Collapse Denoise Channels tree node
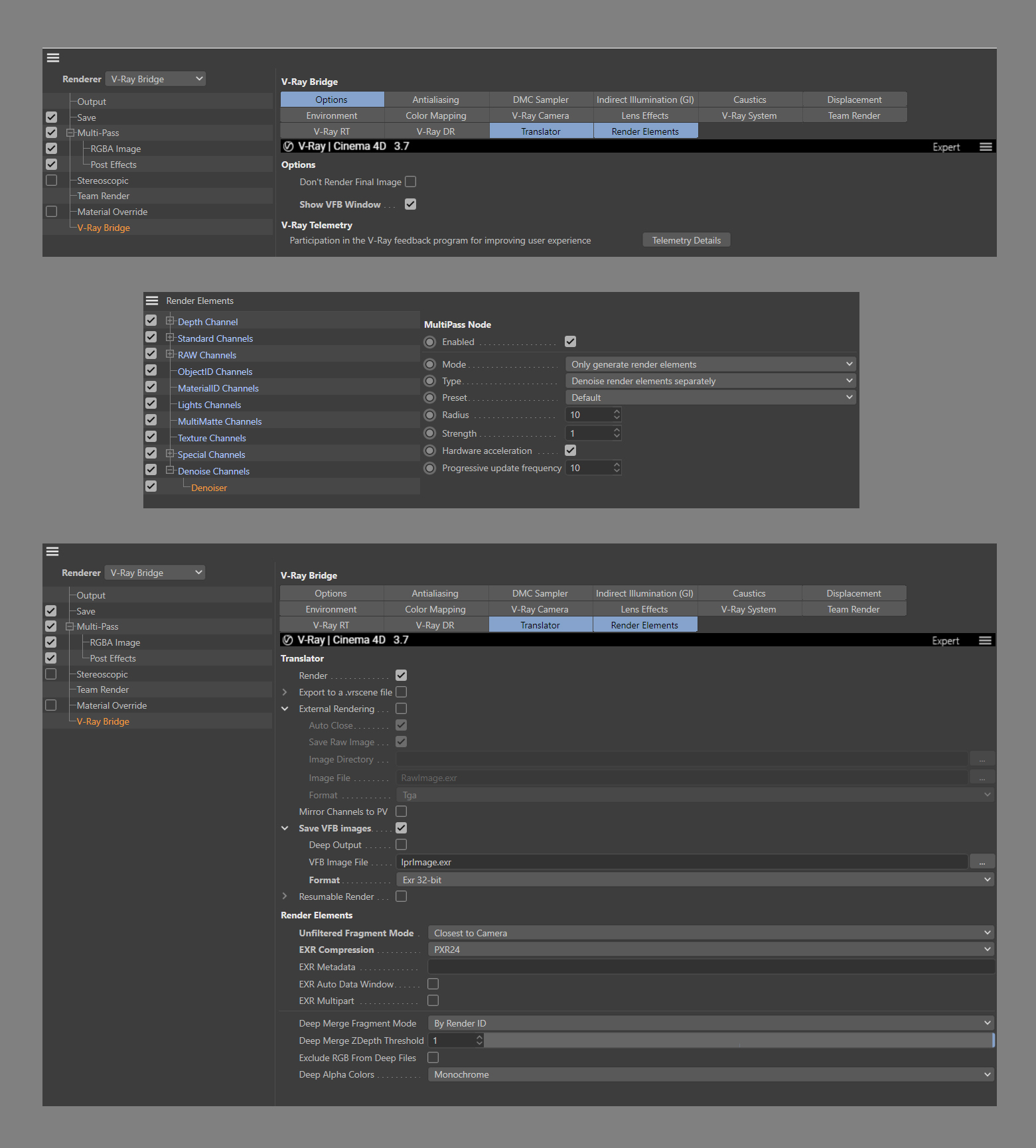This screenshot has width=1036, height=1148. (170, 470)
